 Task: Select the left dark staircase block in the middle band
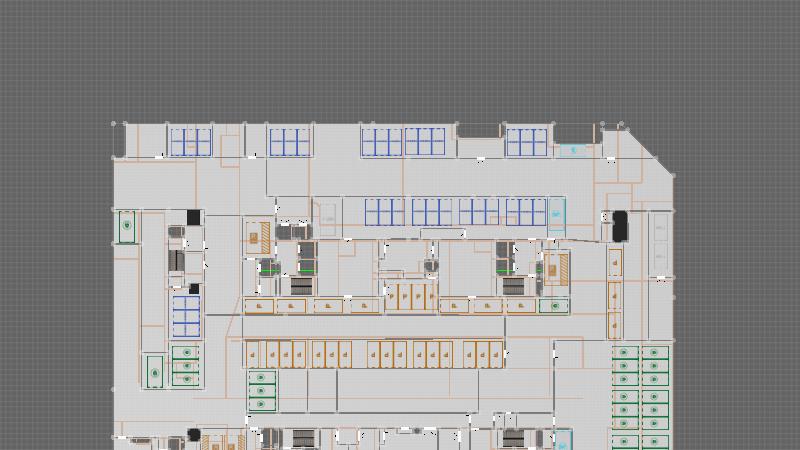(x=302, y=286)
